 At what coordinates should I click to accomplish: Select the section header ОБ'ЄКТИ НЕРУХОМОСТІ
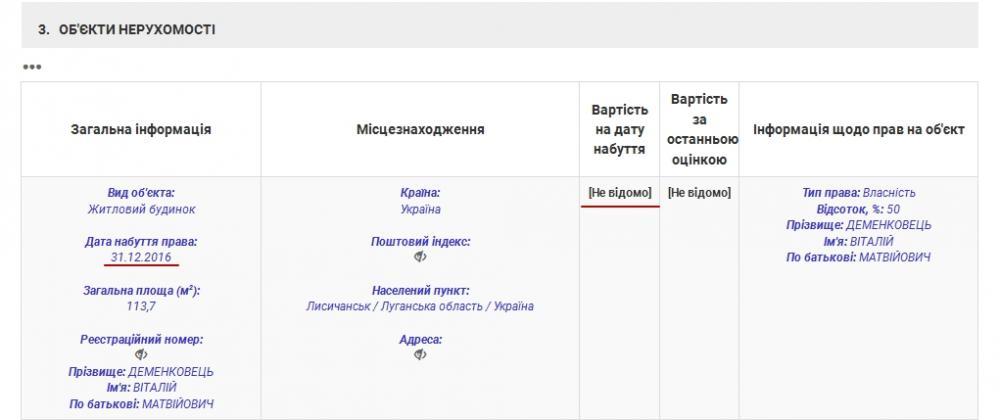(x=126, y=30)
